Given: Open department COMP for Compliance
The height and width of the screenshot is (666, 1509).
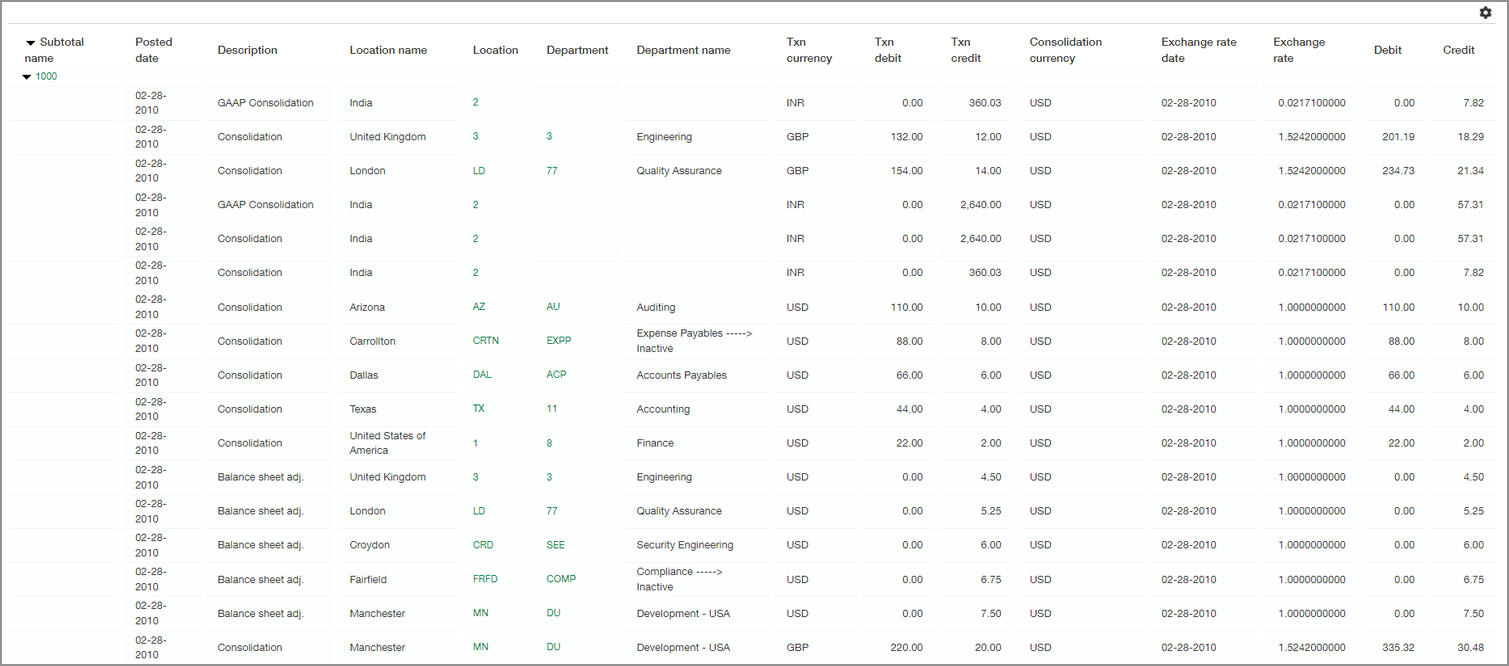Looking at the screenshot, I should pyautogui.click(x=560, y=578).
